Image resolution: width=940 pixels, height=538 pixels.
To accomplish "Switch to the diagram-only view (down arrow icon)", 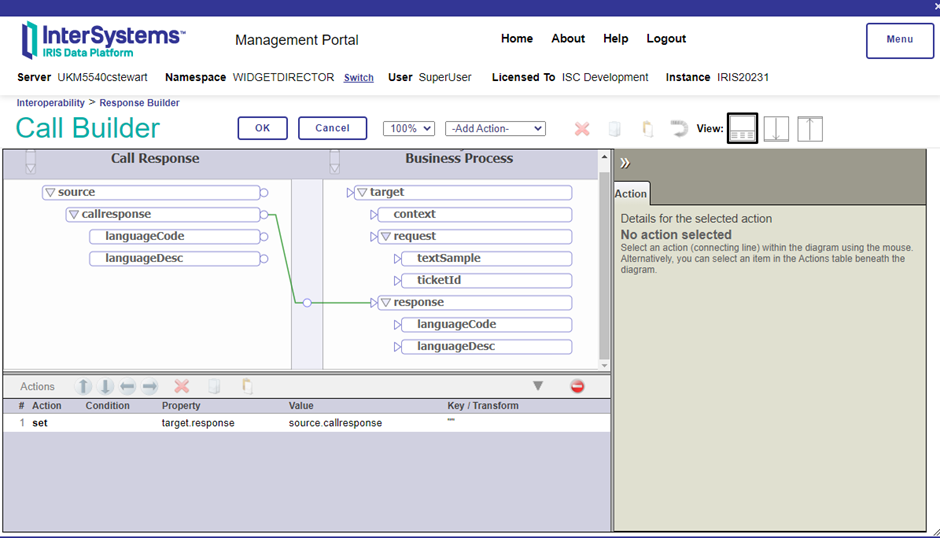I will [776, 128].
